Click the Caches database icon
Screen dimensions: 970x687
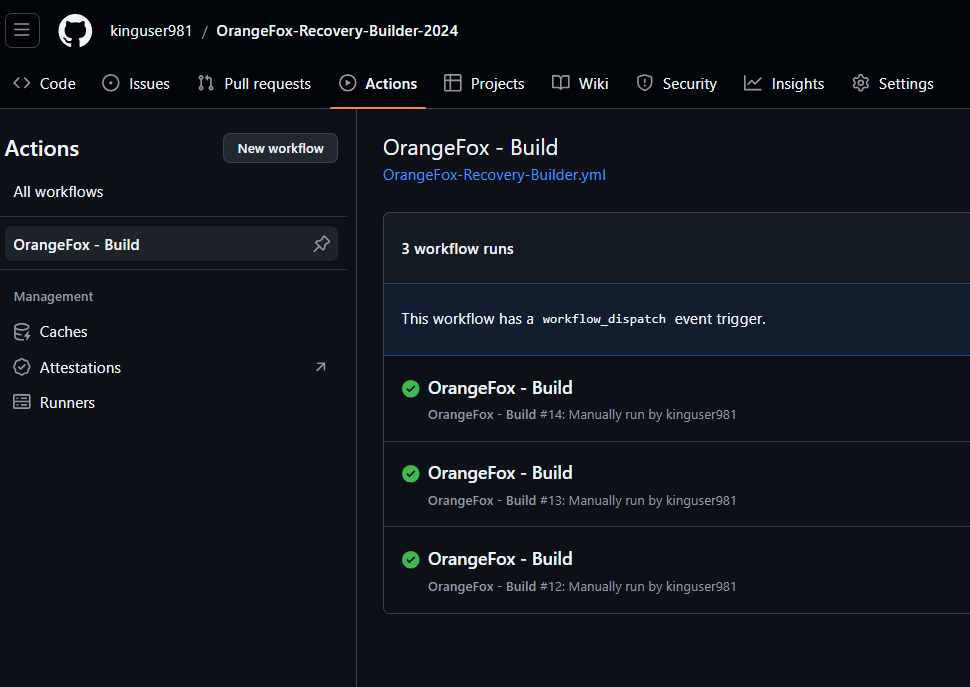pos(22,332)
